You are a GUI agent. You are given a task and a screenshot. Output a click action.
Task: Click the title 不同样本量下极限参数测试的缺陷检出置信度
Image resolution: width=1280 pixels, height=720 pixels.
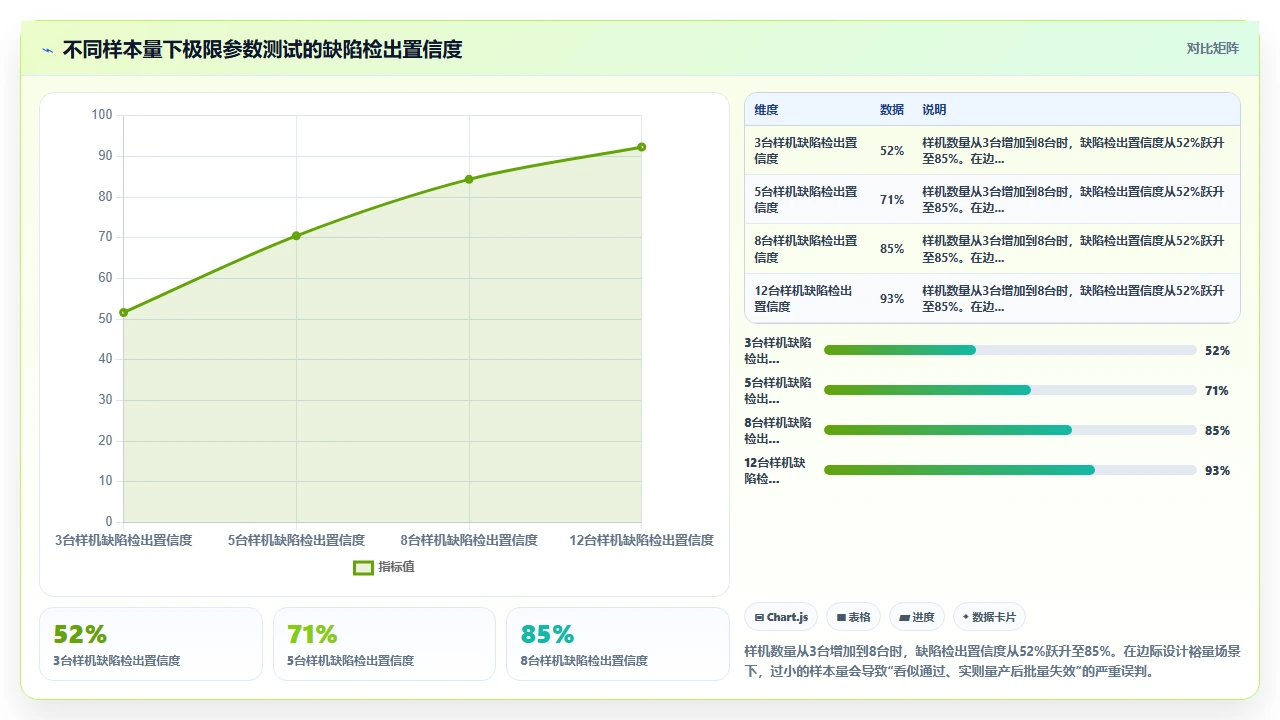click(x=262, y=49)
